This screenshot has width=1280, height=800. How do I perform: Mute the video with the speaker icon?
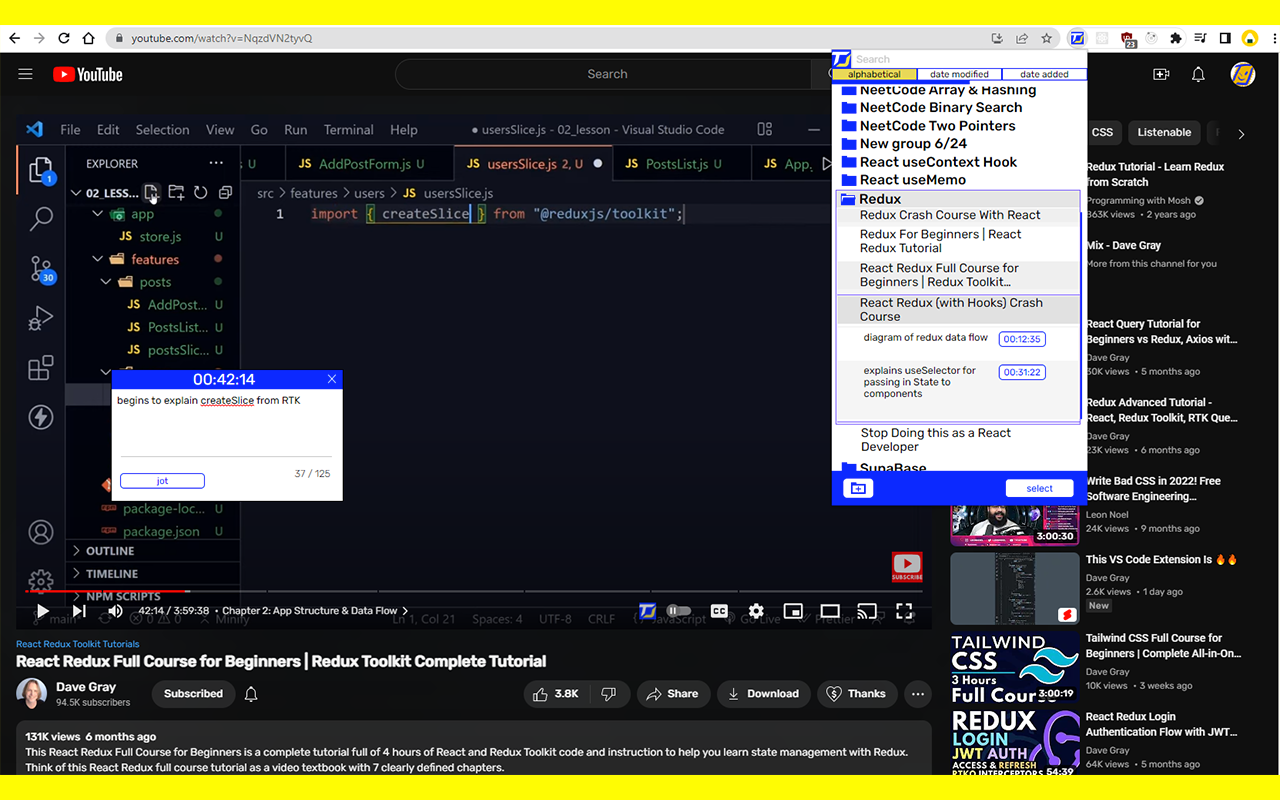pyautogui.click(x=115, y=611)
